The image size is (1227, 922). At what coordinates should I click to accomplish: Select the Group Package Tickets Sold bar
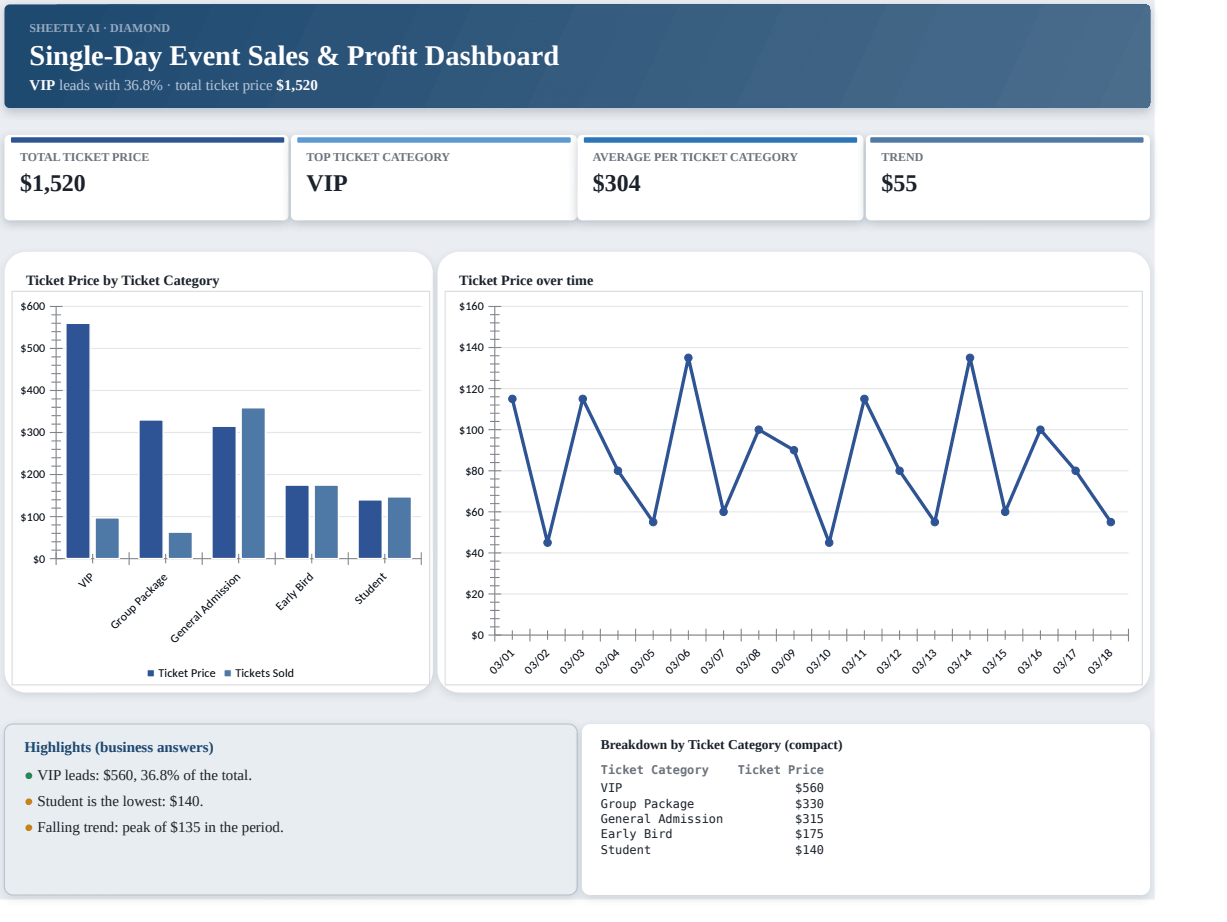click(x=180, y=545)
